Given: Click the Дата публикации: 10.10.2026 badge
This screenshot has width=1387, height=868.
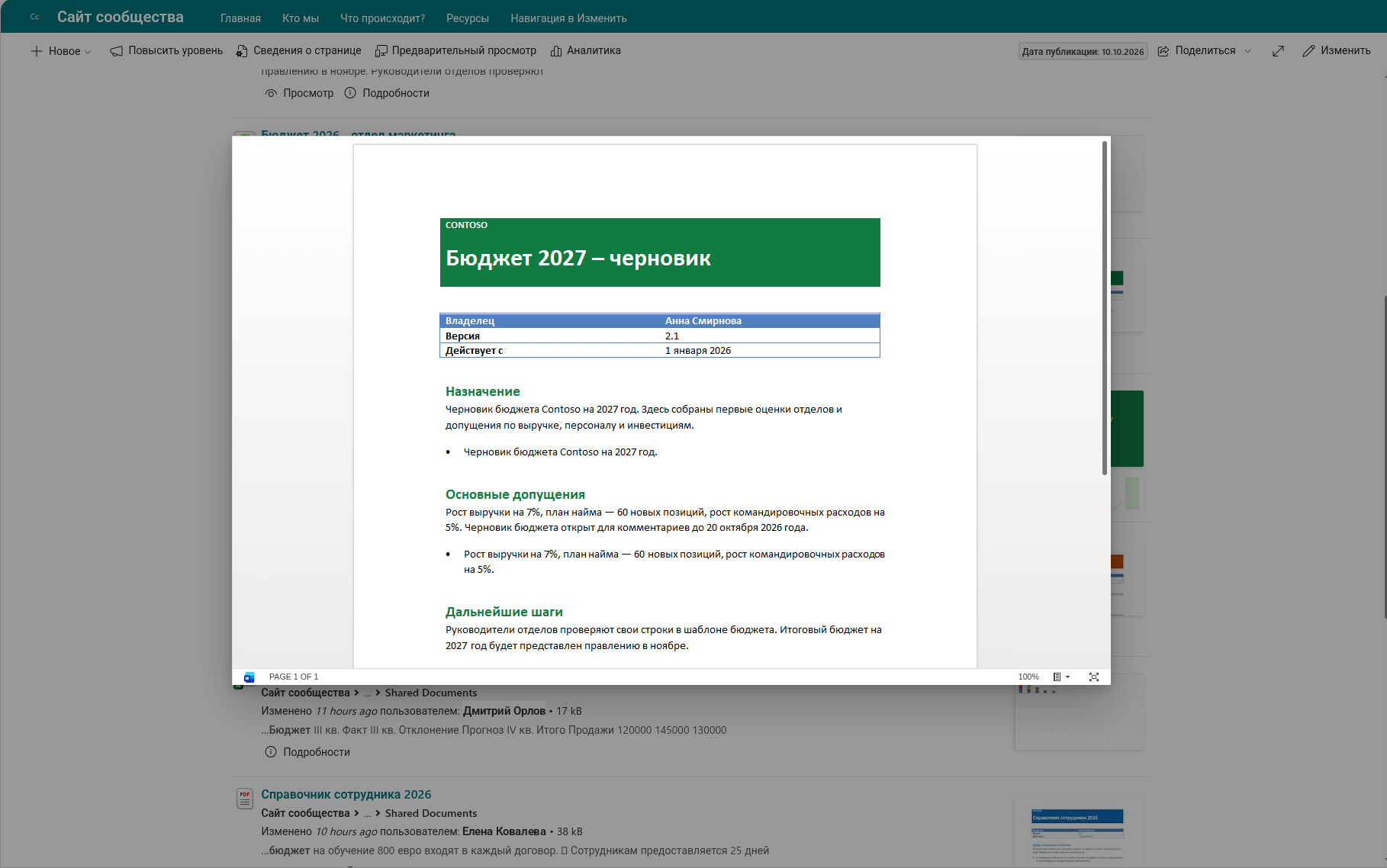Looking at the screenshot, I should pyautogui.click(x=1083, y=52).
